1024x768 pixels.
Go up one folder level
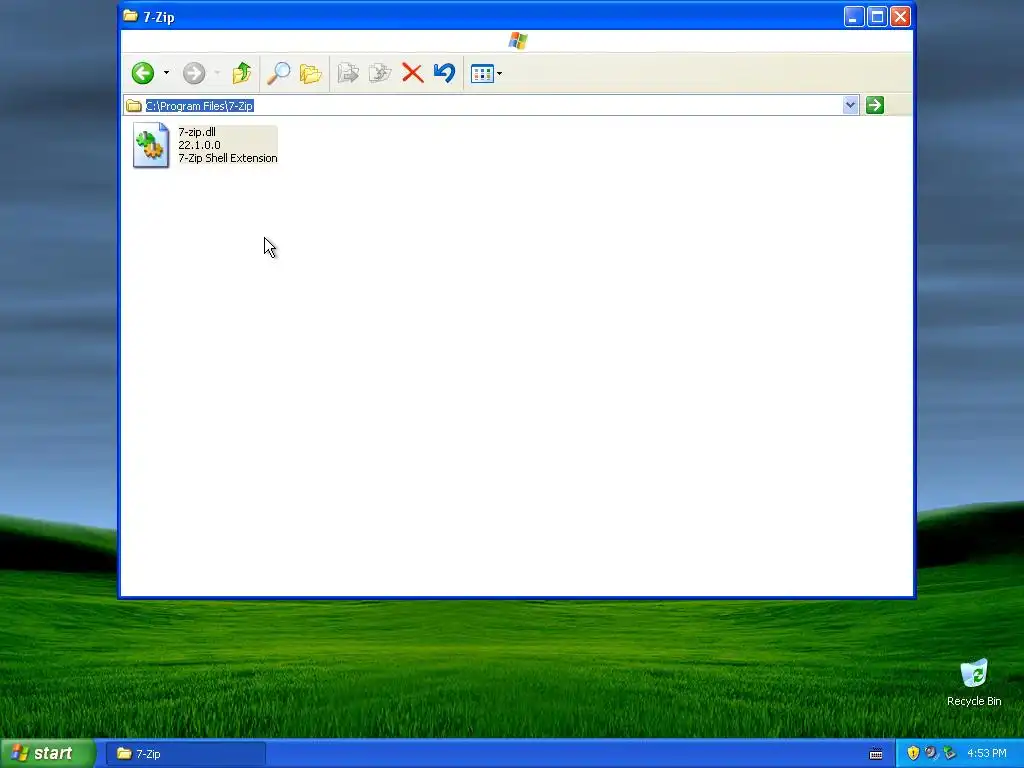[x=242, y=73]
